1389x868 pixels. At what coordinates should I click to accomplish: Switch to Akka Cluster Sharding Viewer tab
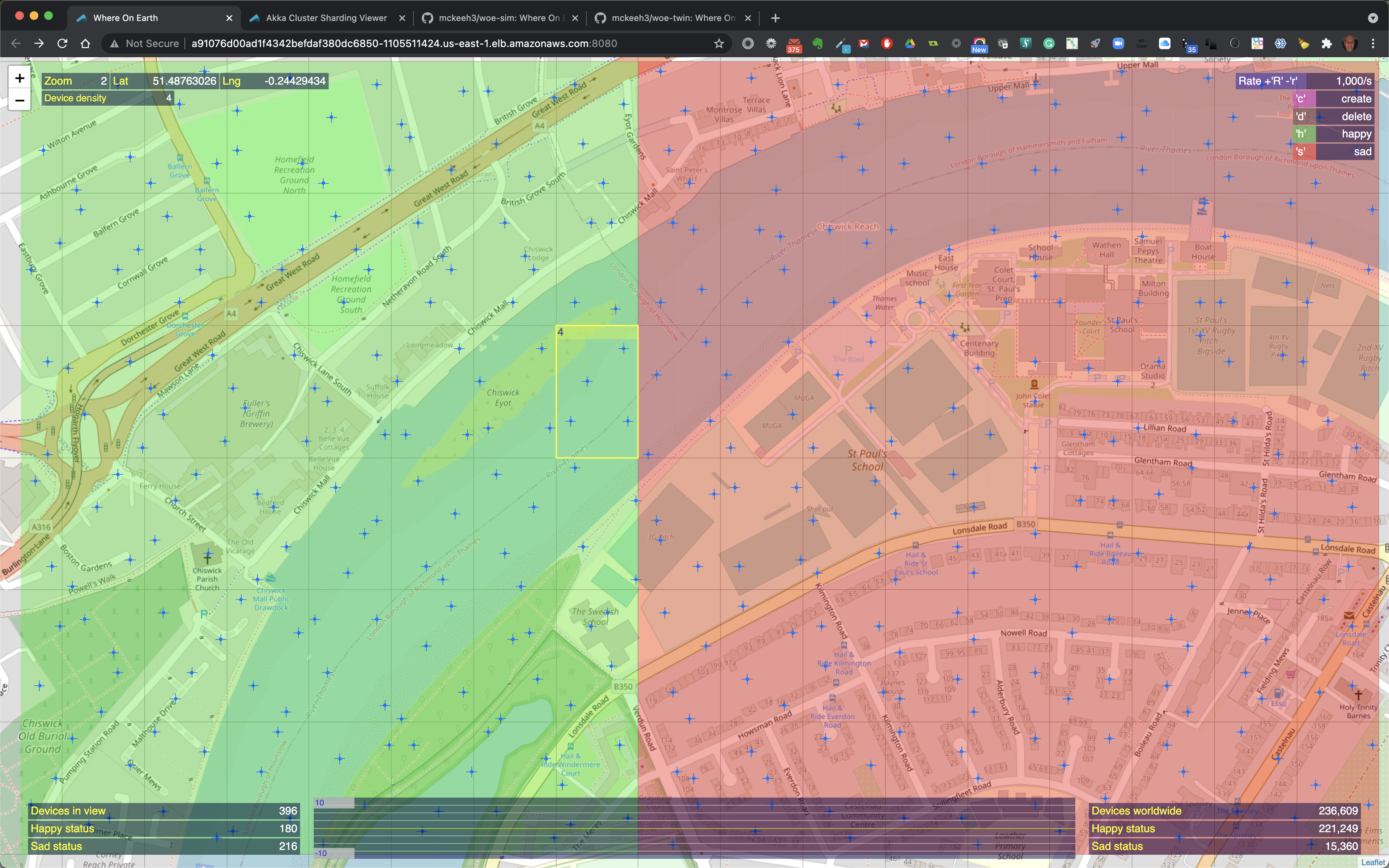click(x=326, y=18)
